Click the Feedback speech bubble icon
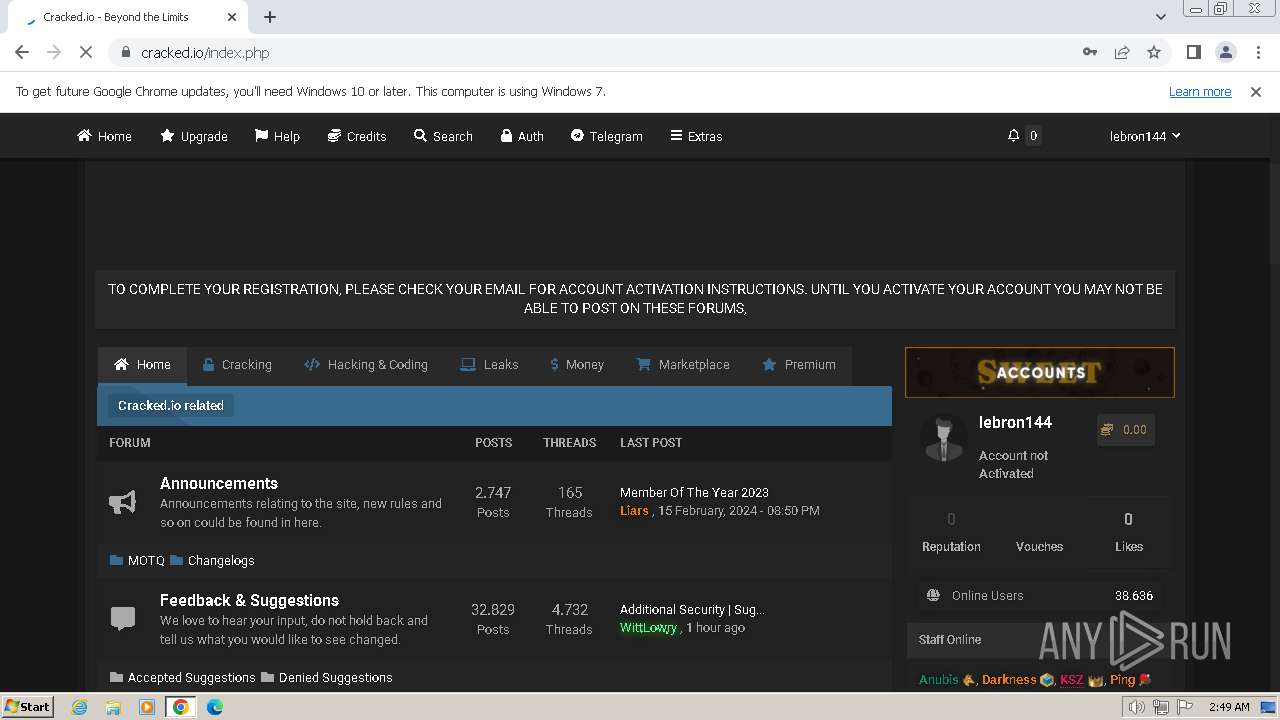This screenshot has height=720, width=1280. coord(123,619)
